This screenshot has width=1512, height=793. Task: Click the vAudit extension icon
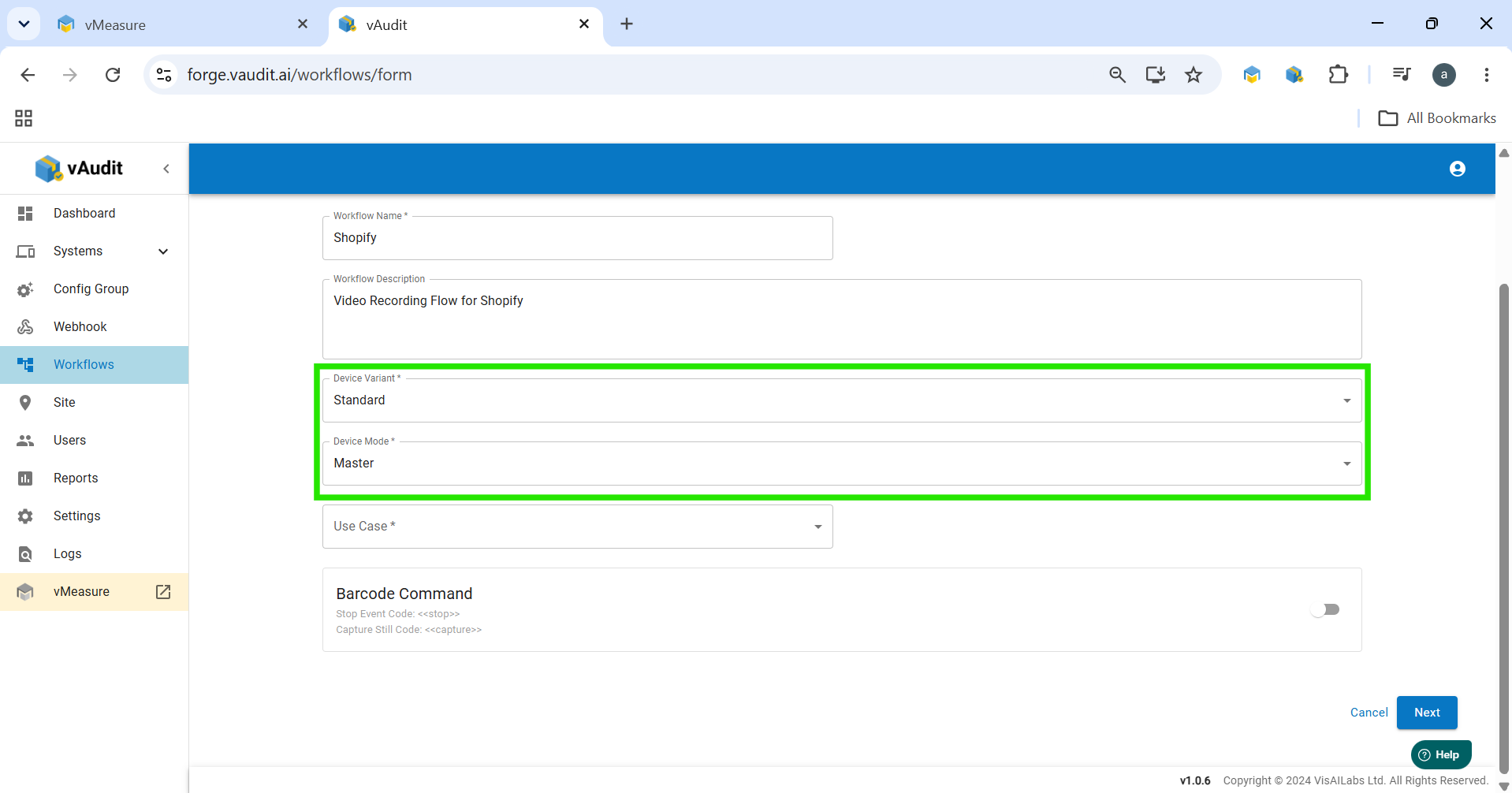pos(1294,75)
